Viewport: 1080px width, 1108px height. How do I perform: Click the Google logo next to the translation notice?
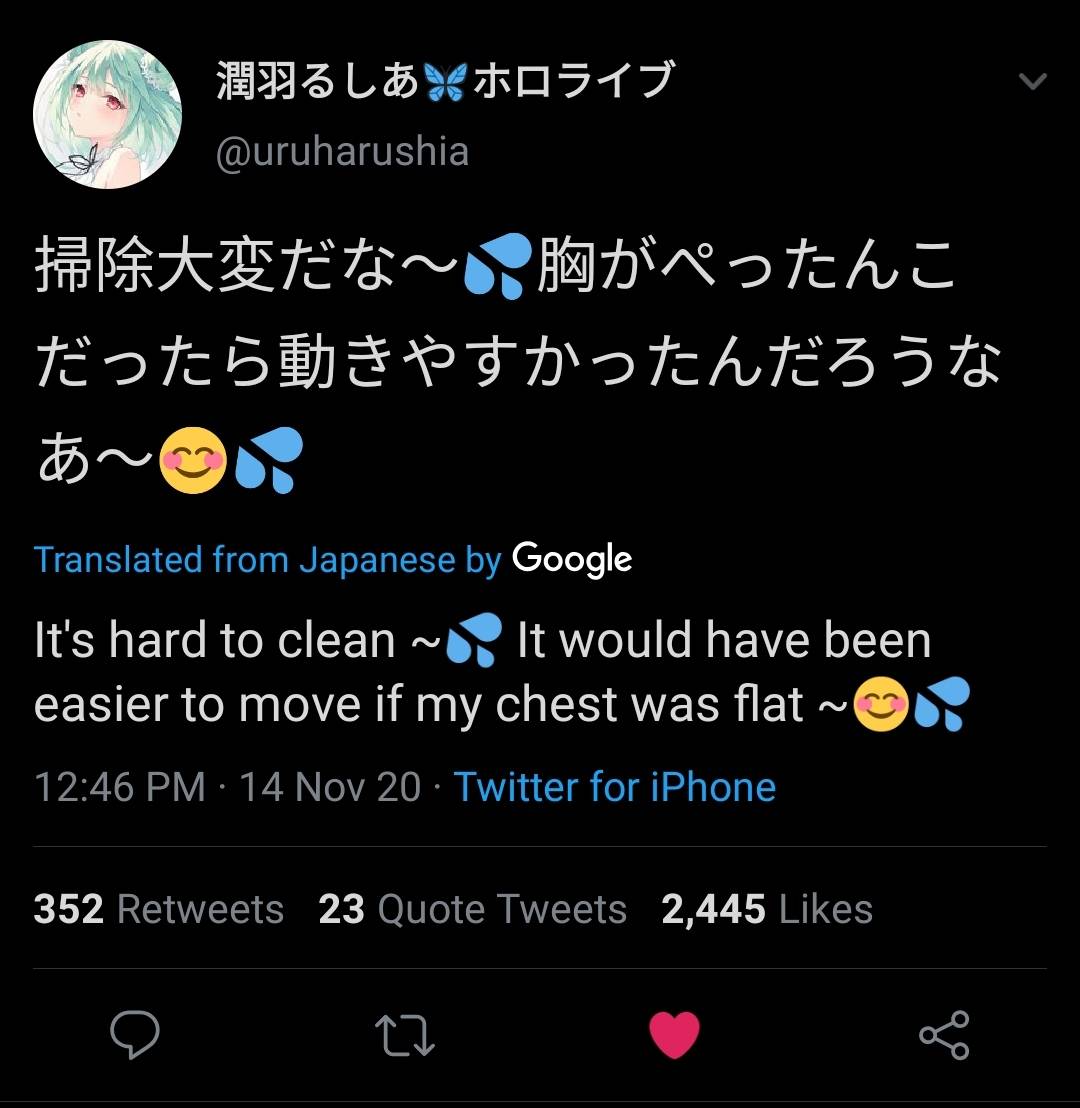click(x=572, y=560)
